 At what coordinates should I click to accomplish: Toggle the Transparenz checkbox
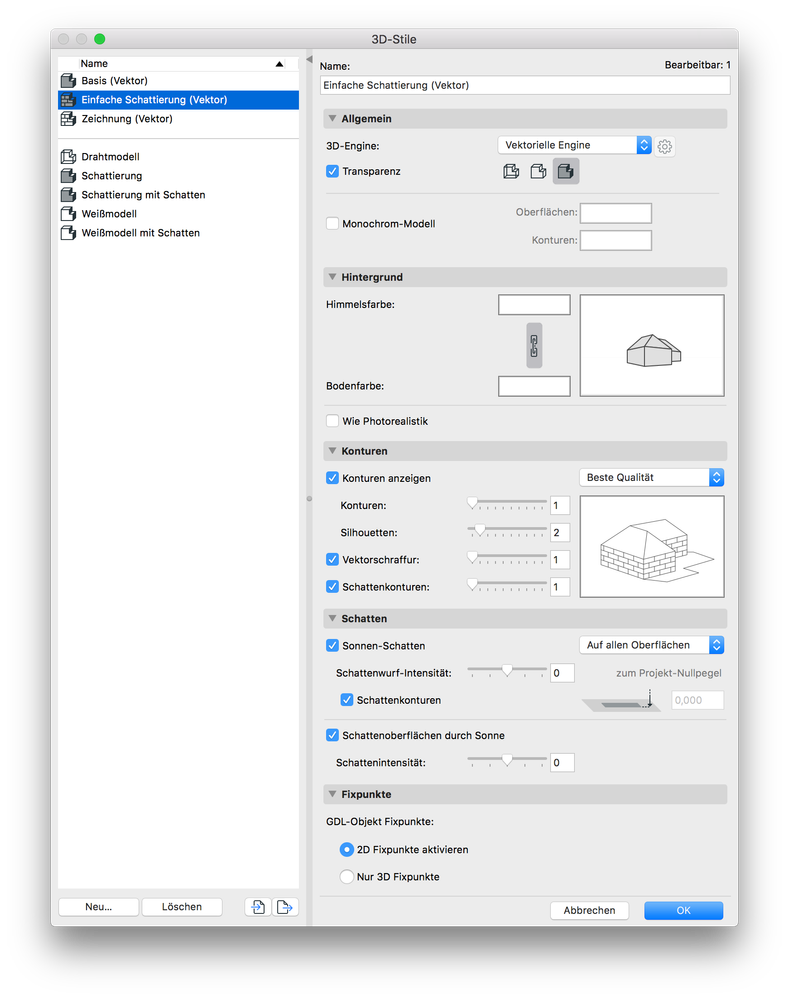pos(332,171)
